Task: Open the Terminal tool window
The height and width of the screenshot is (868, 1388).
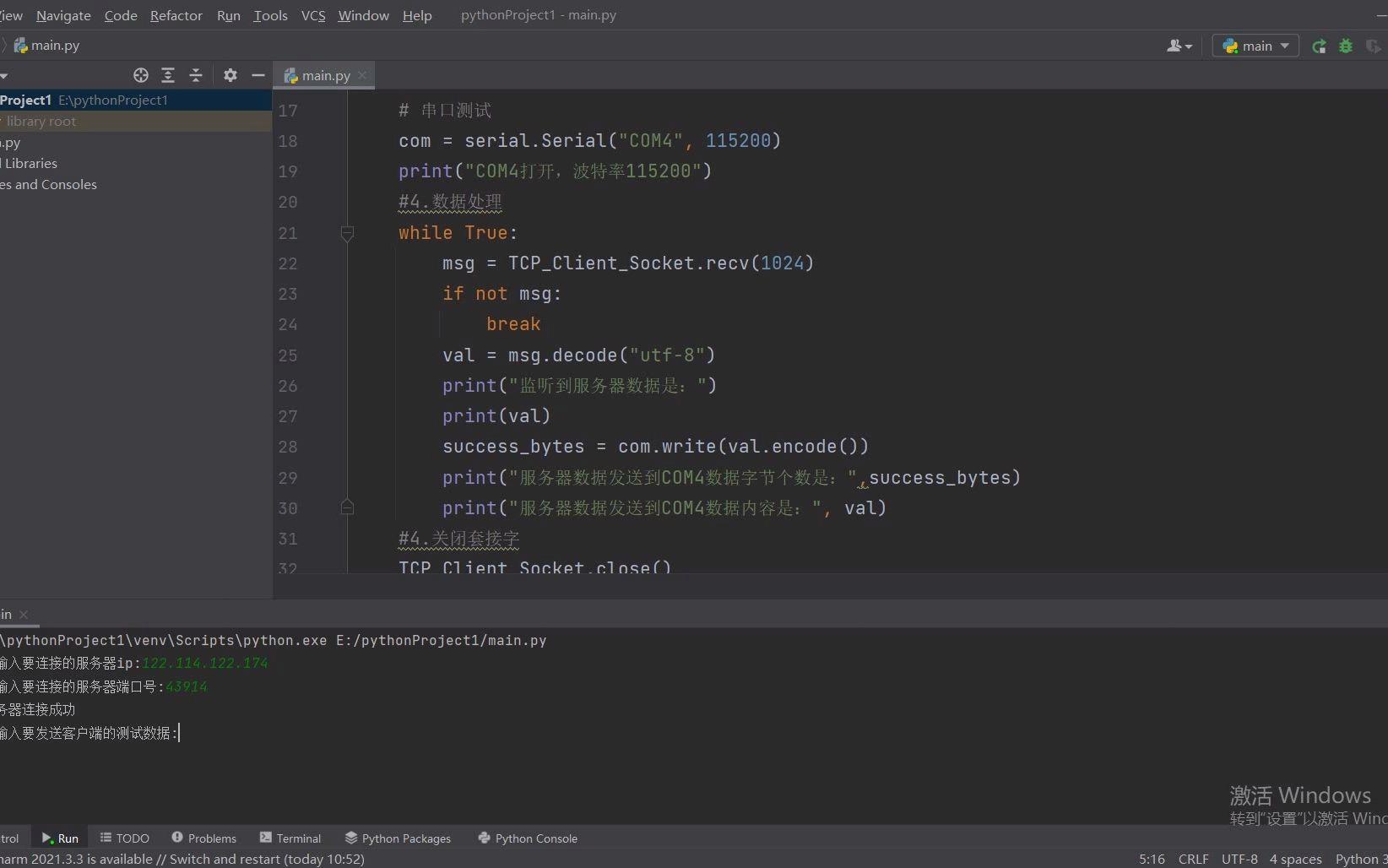Action: [x=290, y=838]
